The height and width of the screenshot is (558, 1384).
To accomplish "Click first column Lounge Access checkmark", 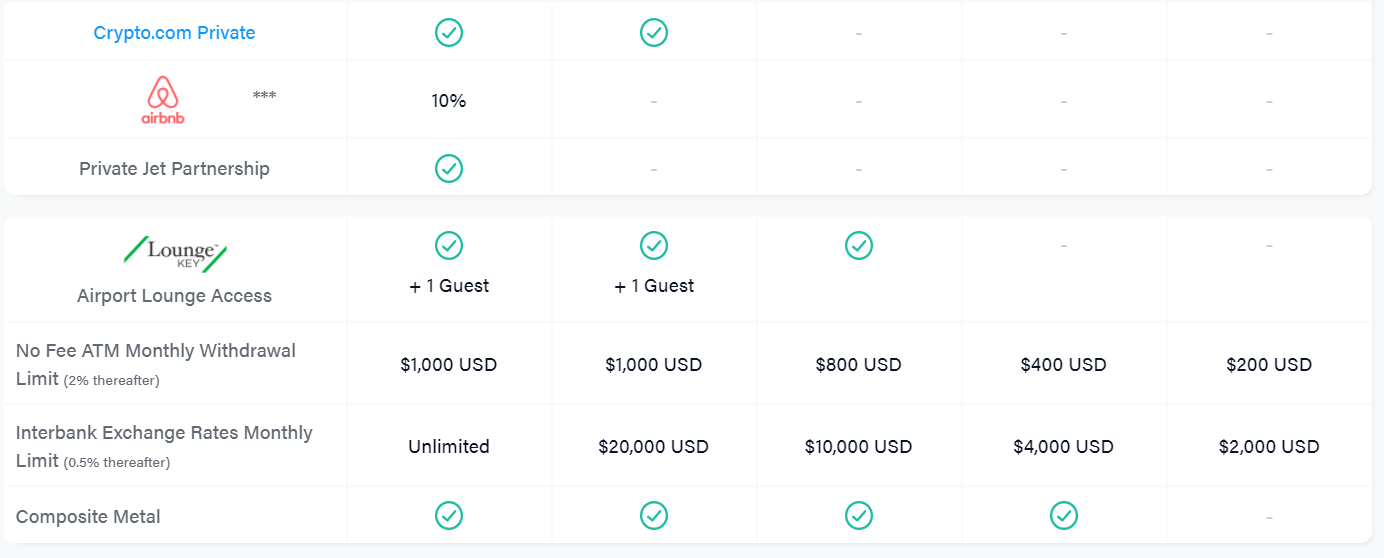I will pos(449,245).
